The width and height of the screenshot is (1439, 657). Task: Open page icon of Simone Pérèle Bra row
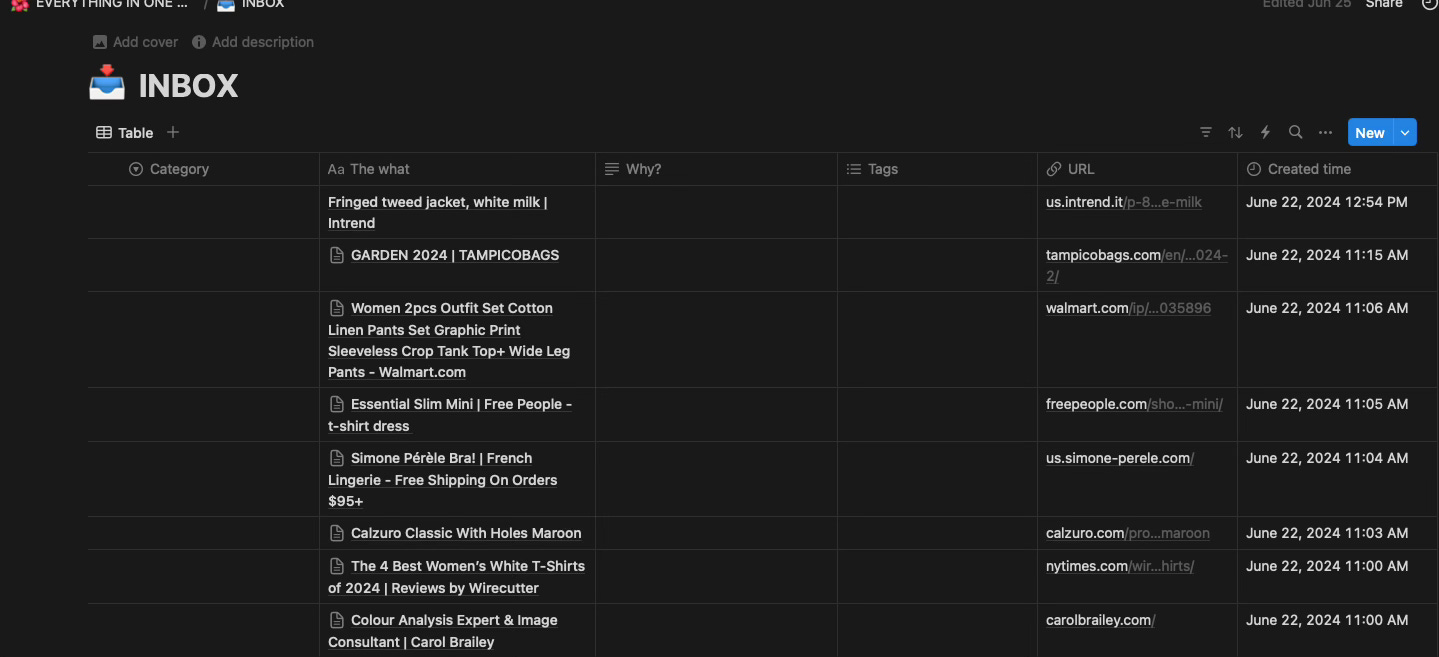coord(337,458)
